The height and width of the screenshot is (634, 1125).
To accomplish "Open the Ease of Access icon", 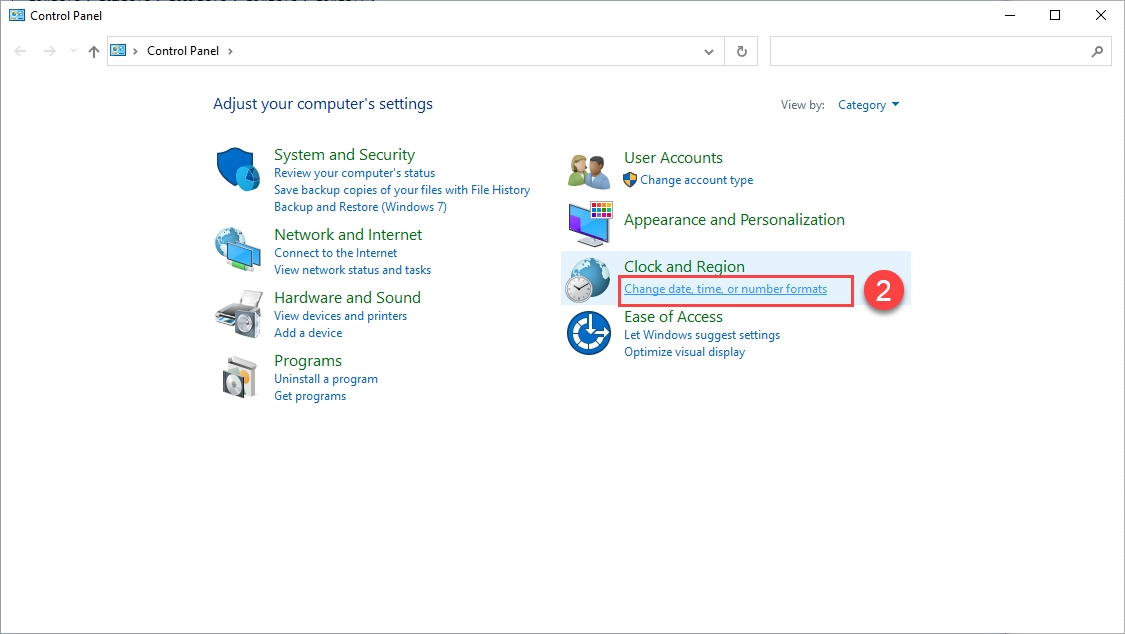I will point(588,333).
